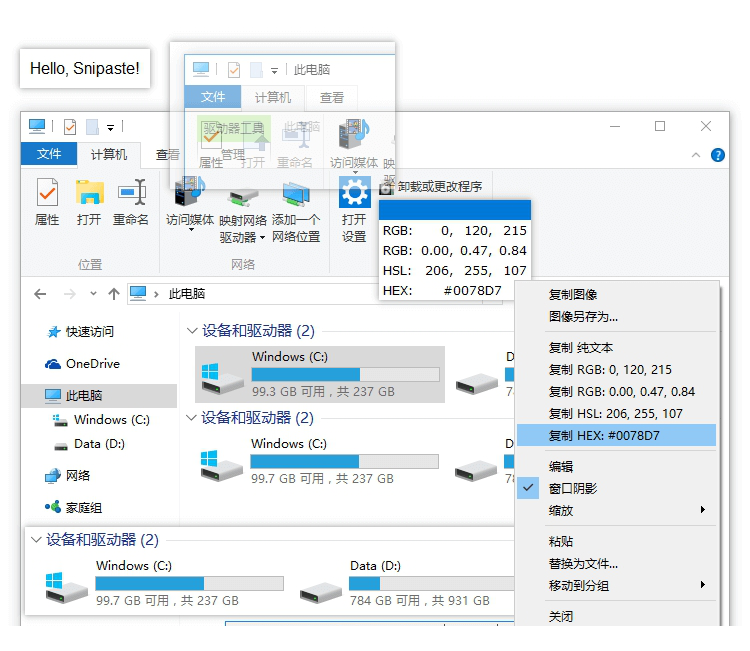The width and height of the screenshot is (750, 651).
Task: Open the 映射网络驱动器 dropdown arrow
Action: [262, 237]
